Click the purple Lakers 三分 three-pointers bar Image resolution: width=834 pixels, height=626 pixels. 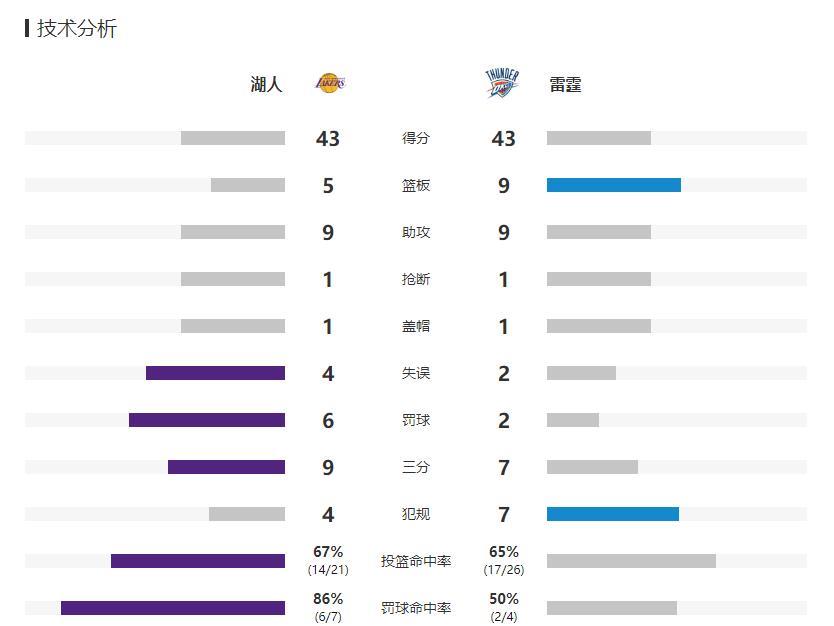[x=227, y=467]
